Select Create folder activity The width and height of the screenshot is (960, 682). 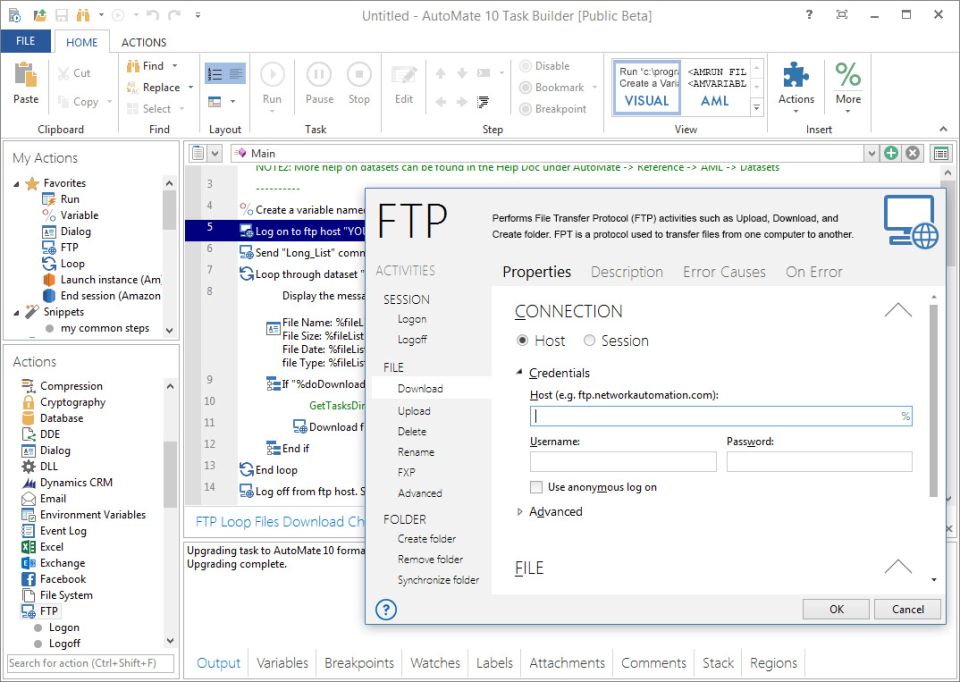tap(426, 539)
